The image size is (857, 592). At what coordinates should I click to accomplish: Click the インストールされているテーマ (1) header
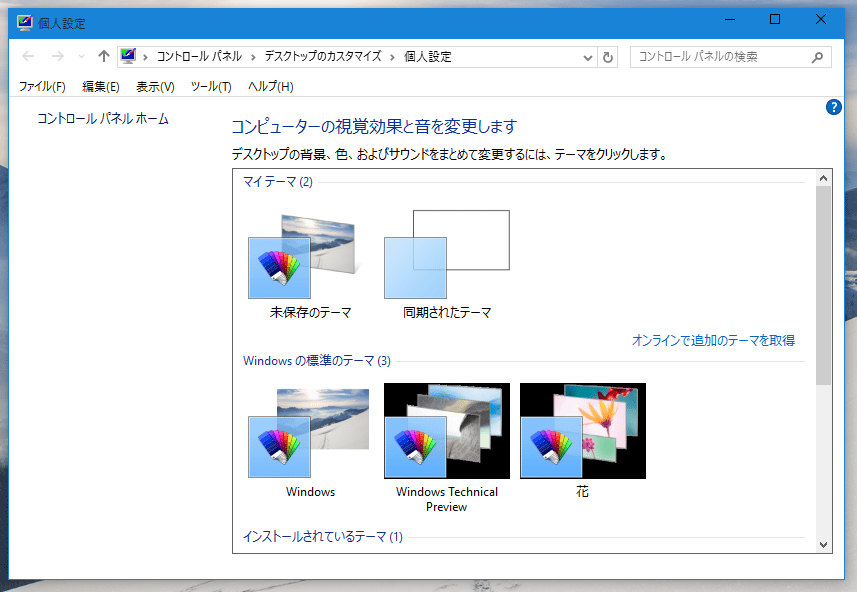point(322,537)
